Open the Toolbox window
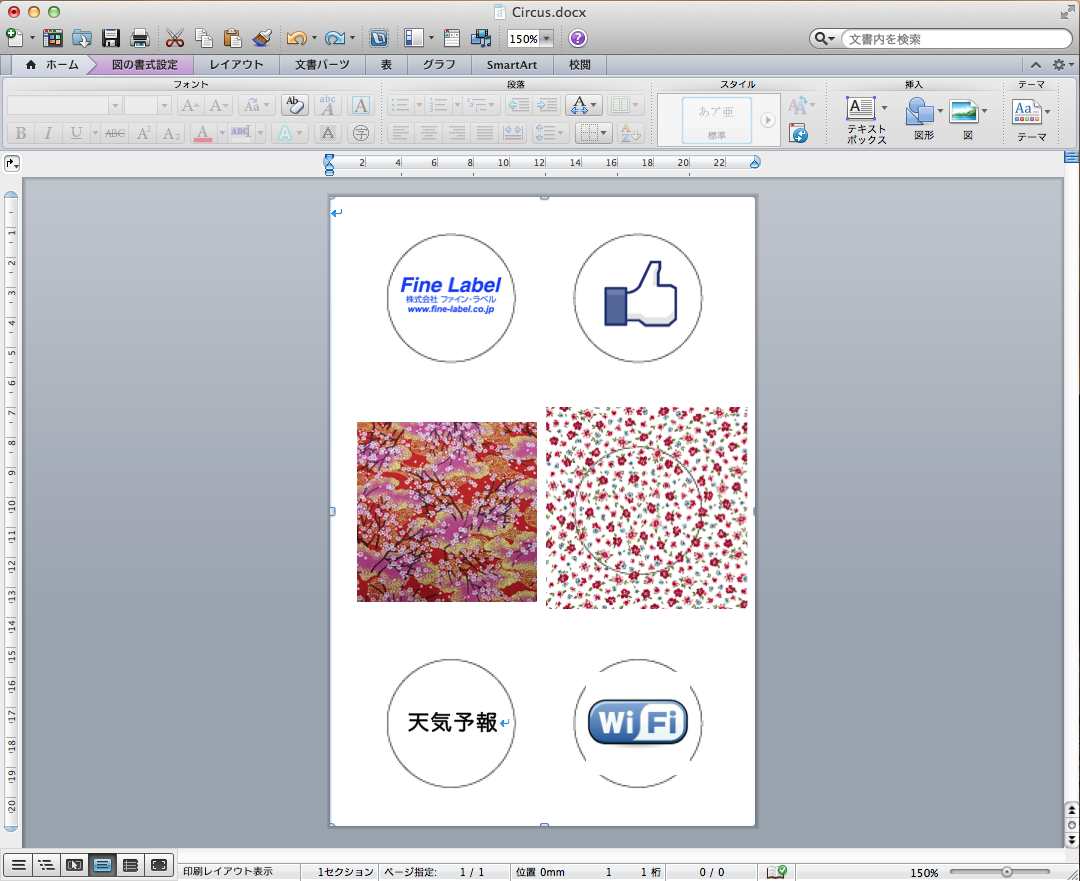1080x881 pixels. 452,38
